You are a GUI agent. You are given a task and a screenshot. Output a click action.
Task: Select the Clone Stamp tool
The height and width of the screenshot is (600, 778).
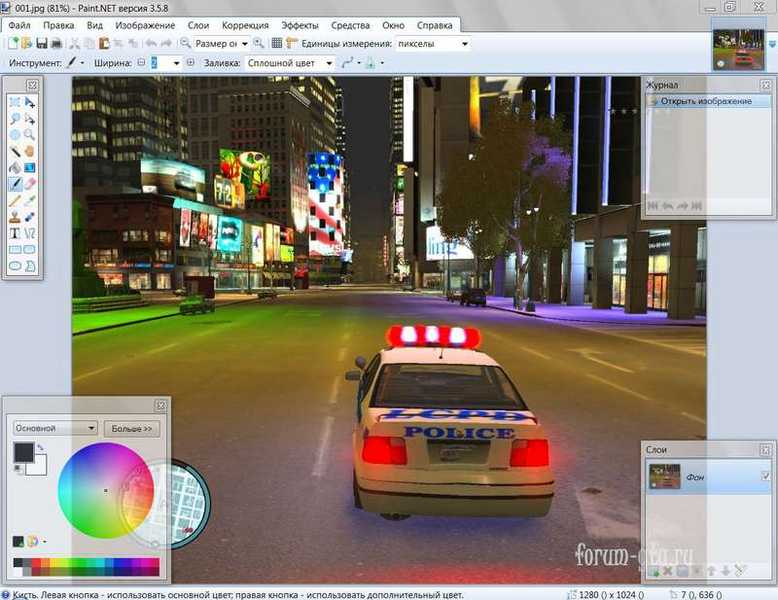[x=15, y=217]
